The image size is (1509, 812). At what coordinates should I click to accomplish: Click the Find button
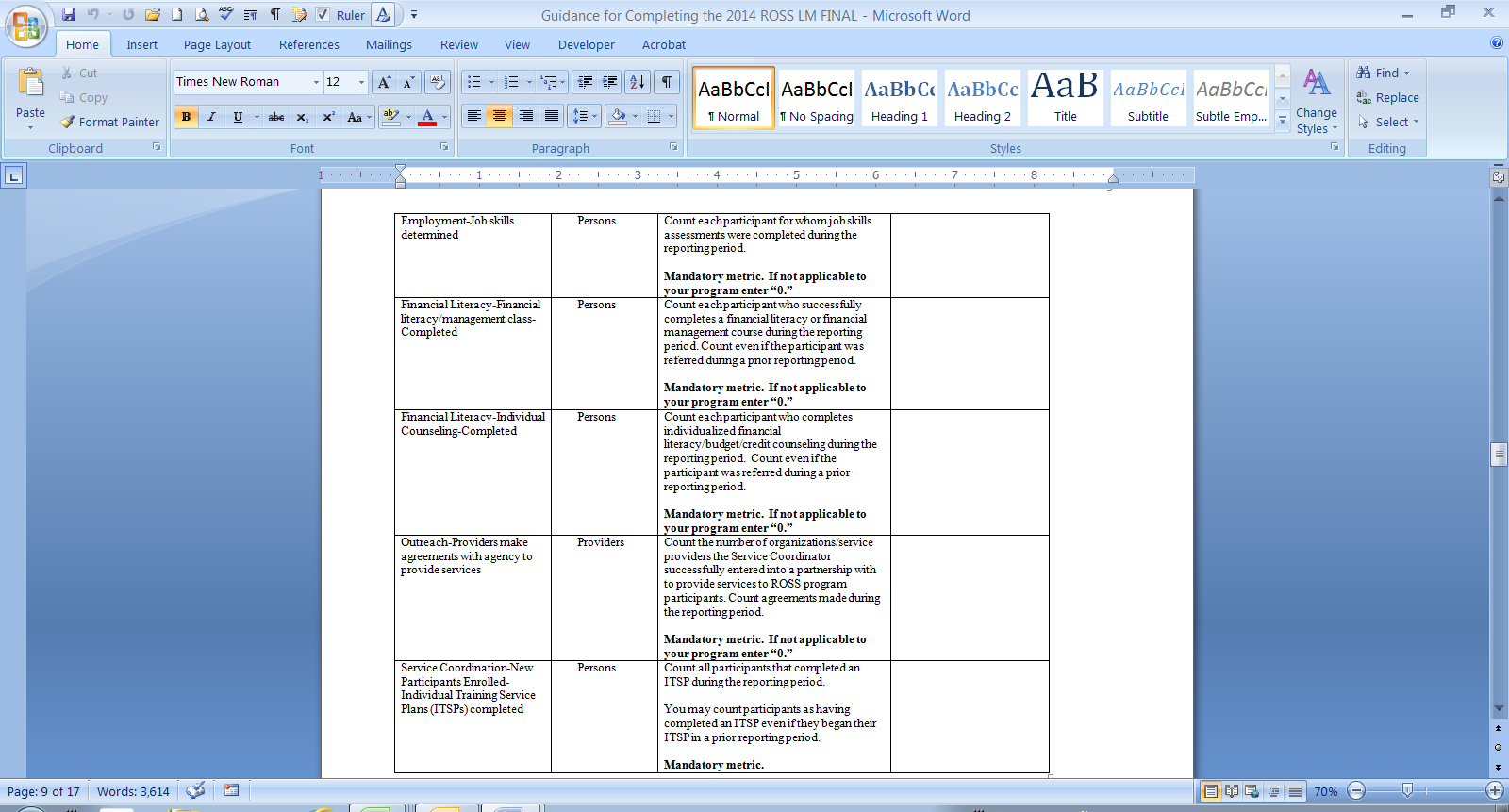click(1384, 73)
